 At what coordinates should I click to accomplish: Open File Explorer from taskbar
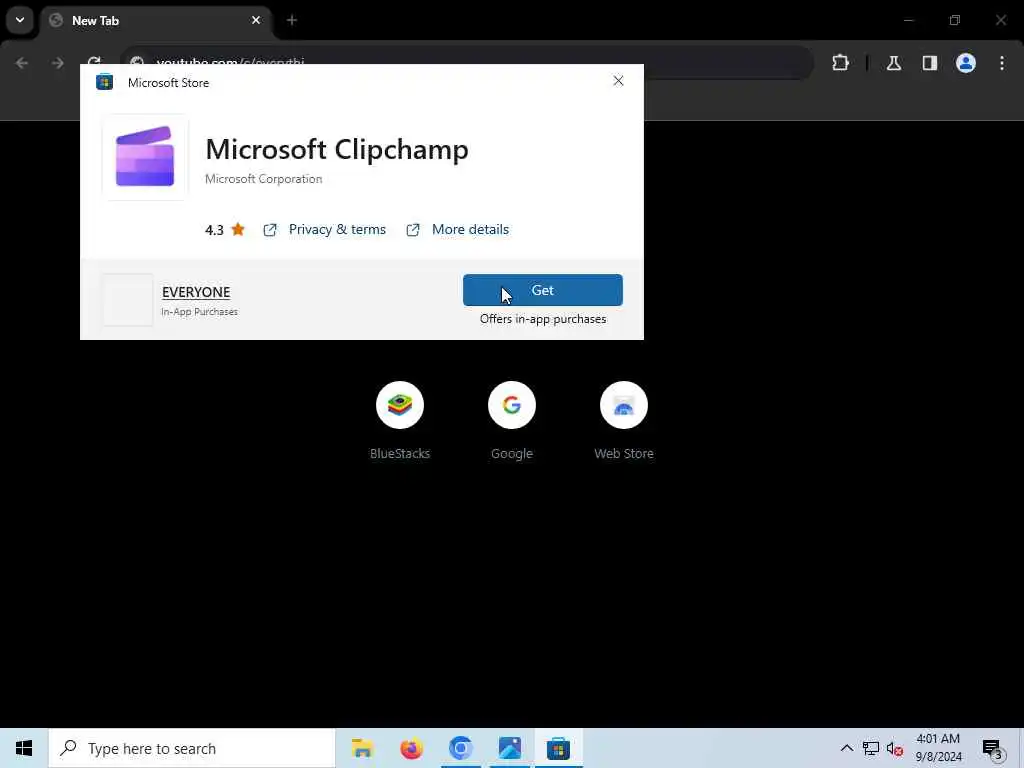pos(362,748)
